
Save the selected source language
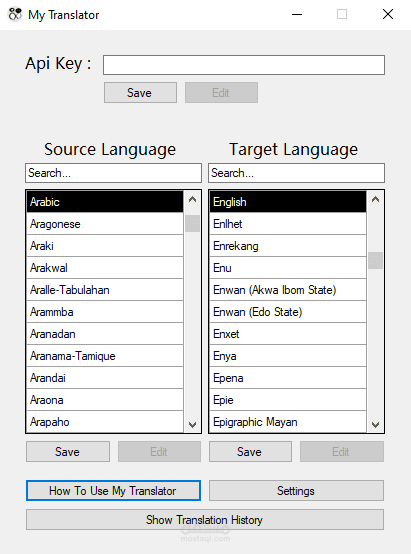click(x=68, y=452)
